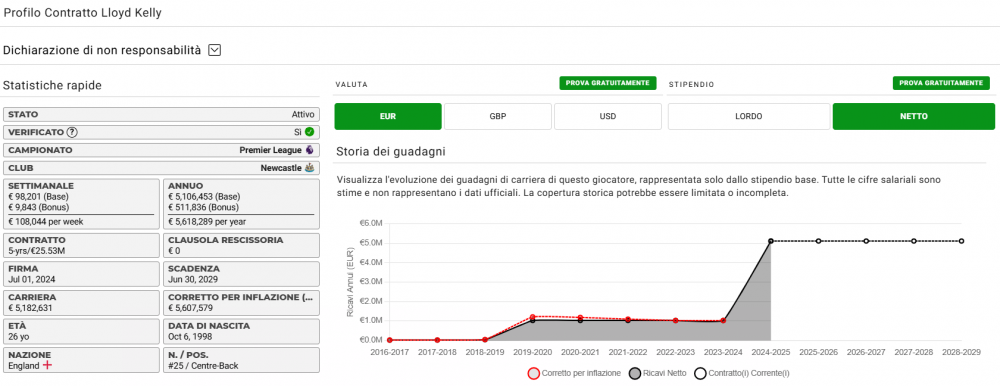This screenshot has width=1000, height=386.
Task: Click the 2019-2020 red inflation data point
Action: click(533, 316)
